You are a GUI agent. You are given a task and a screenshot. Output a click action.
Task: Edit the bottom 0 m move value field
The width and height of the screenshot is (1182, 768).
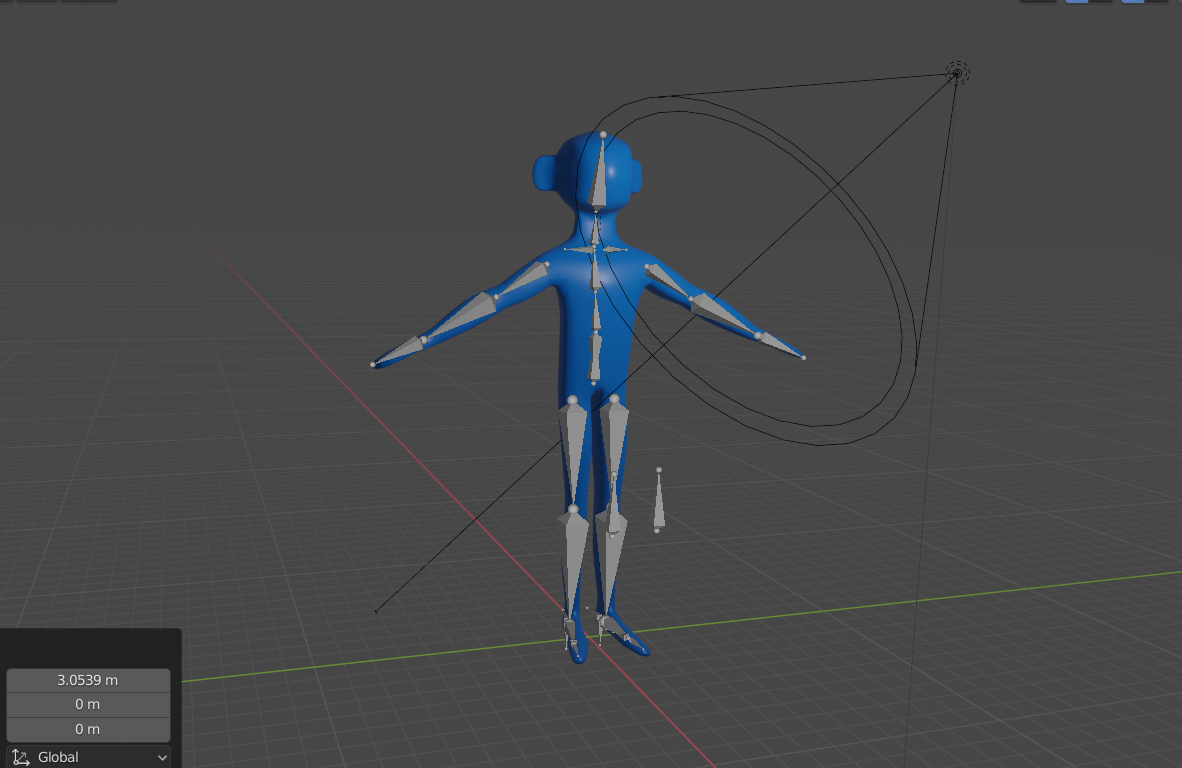tap(87, 729)
